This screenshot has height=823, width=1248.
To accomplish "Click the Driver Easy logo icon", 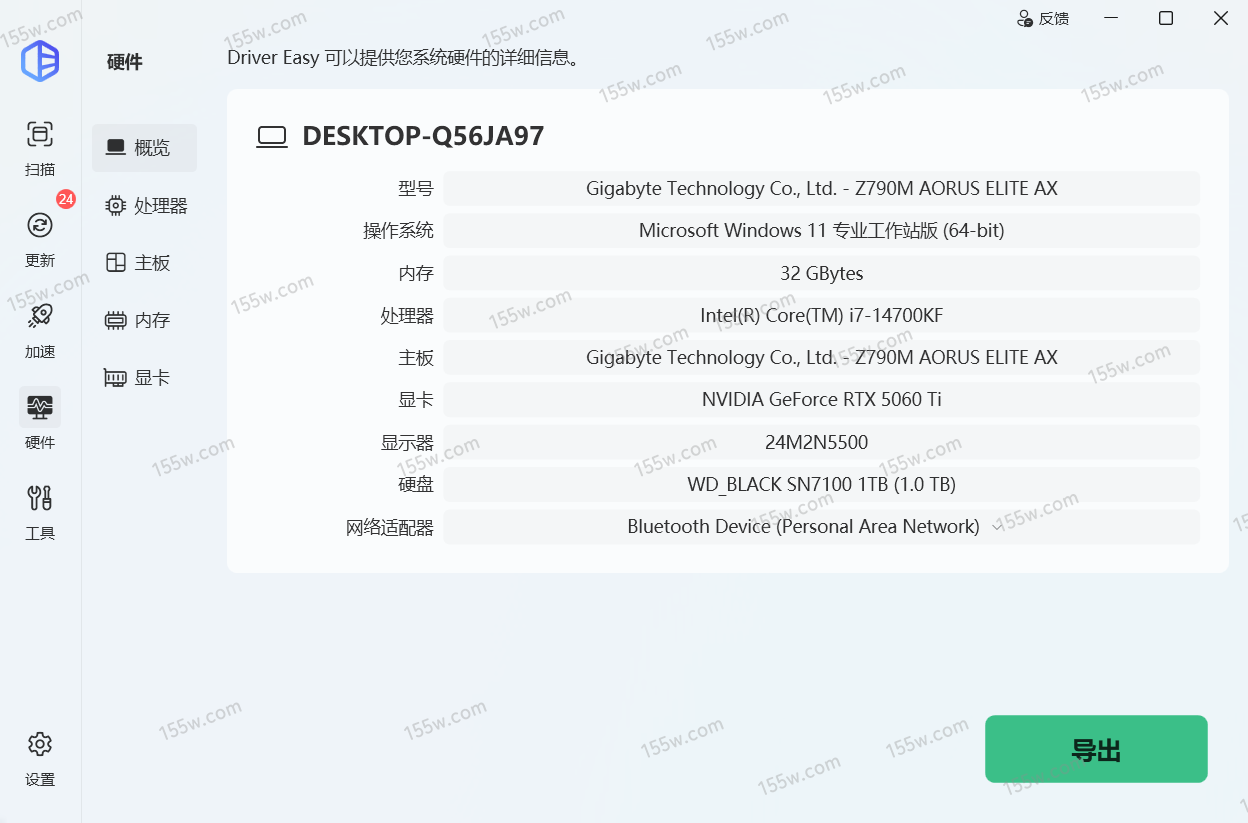I will pos(40,61).
